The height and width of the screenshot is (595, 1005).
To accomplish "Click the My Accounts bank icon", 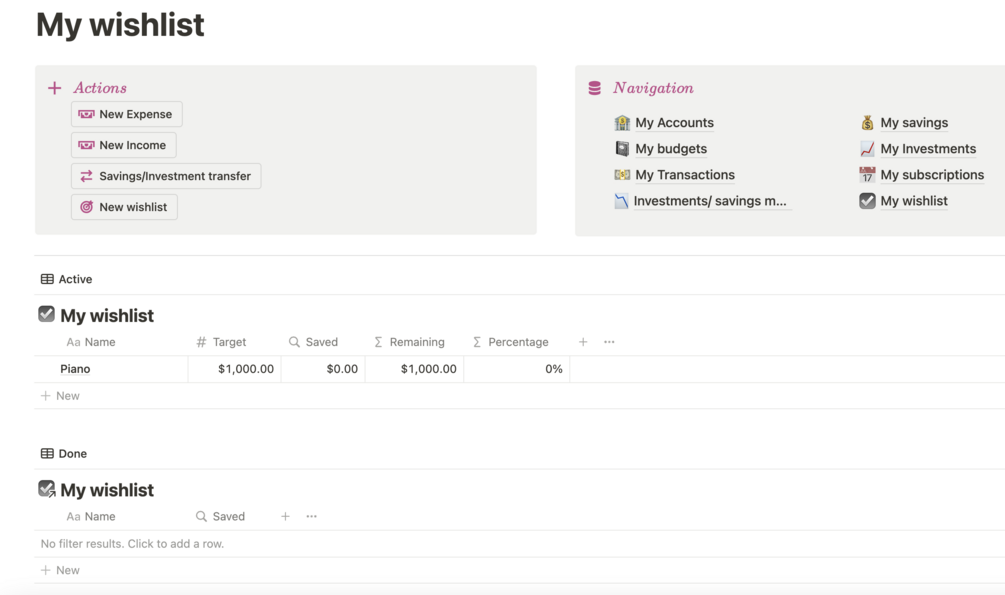I will tap(622, 123).
